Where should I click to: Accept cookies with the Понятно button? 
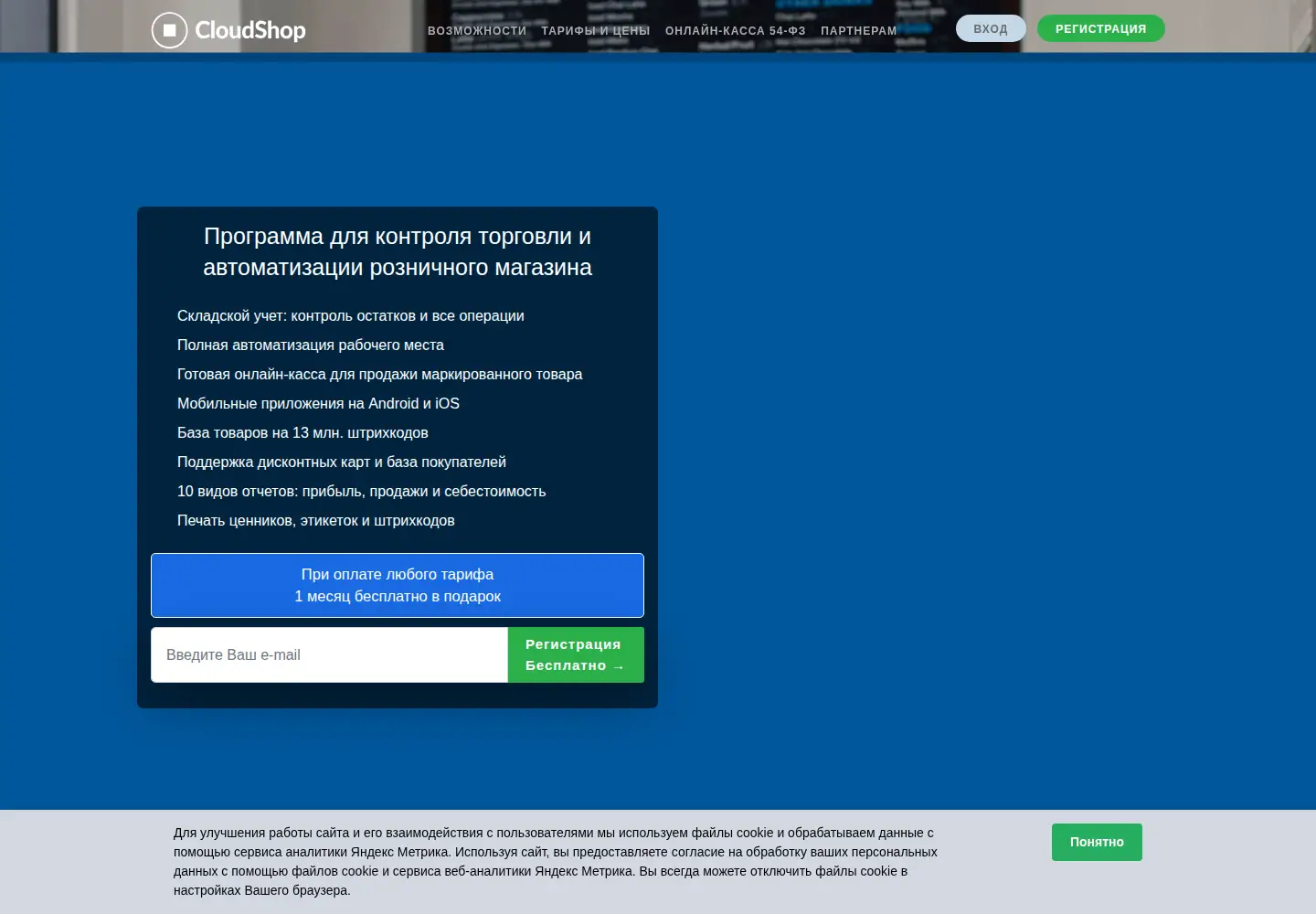1097,842
